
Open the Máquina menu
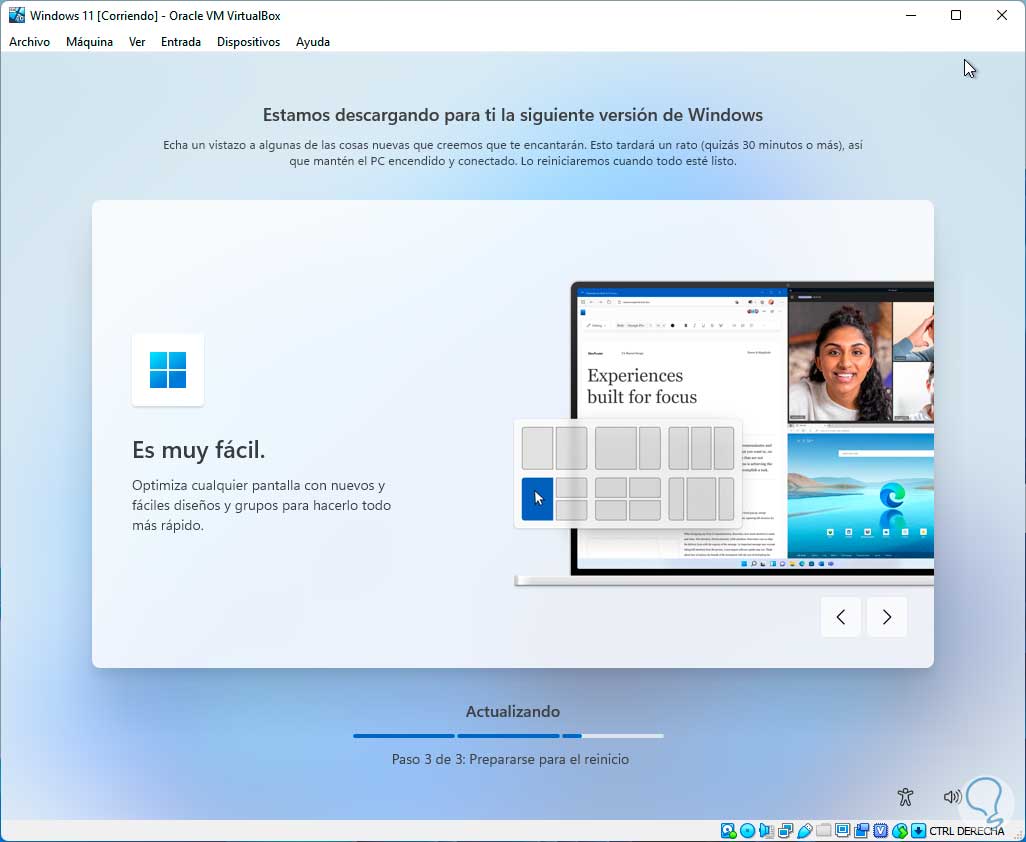(x=90, y=42)
